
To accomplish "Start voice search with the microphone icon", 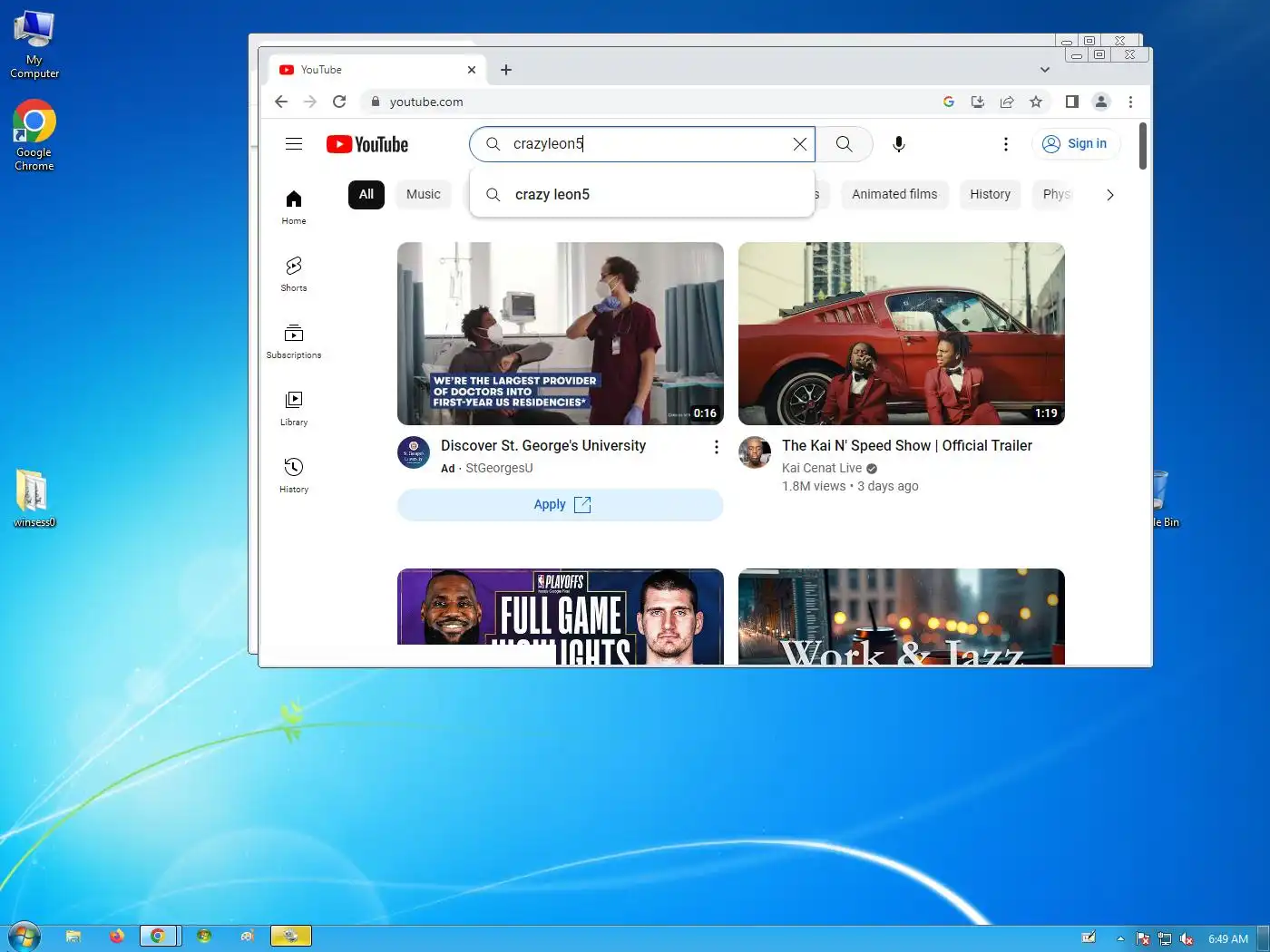I will 899,144.
